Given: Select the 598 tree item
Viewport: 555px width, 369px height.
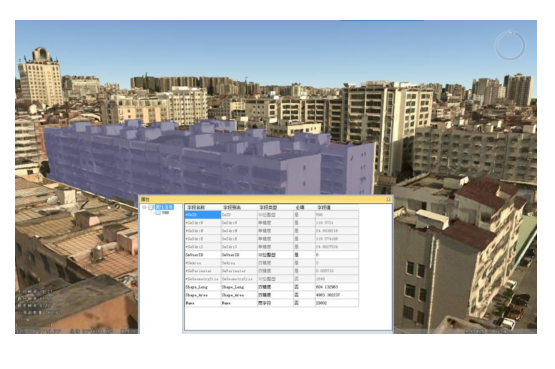Looking at the screenshot, I should 165,213.
